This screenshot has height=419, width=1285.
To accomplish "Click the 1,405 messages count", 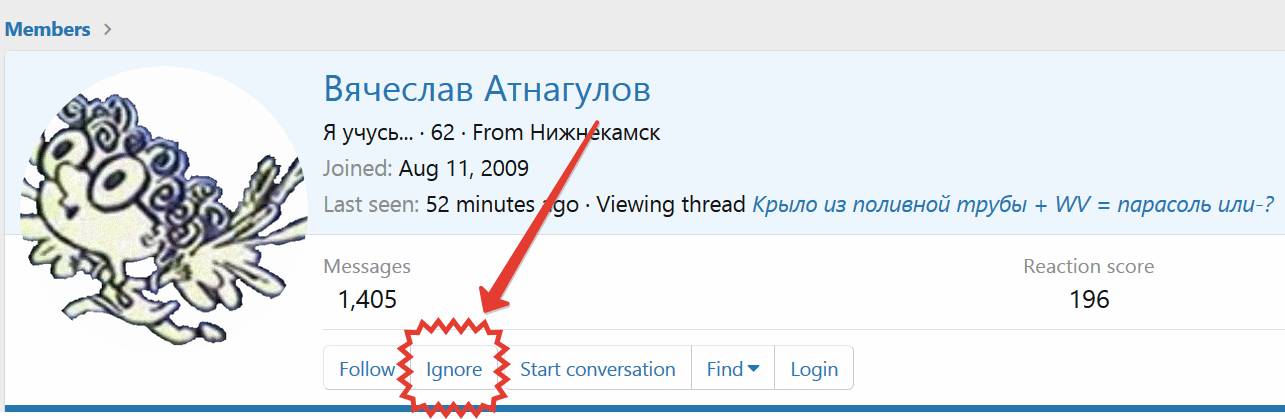I will pos(367,299).
